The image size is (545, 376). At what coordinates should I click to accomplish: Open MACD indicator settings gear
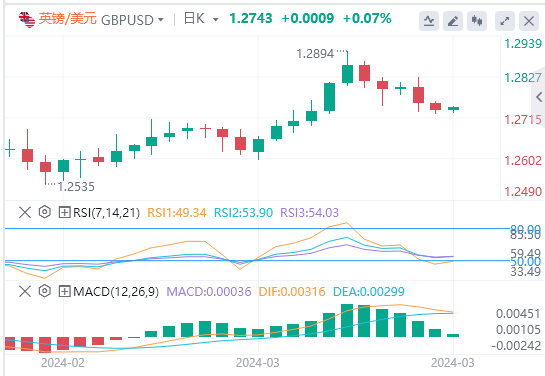click(45, 291)
